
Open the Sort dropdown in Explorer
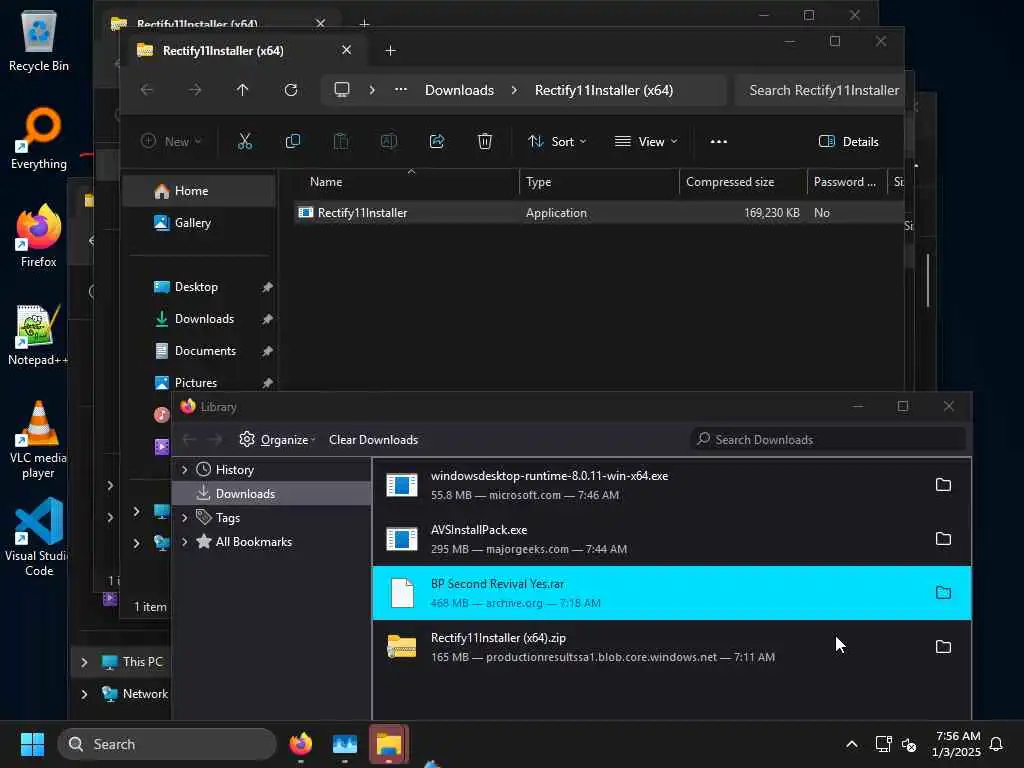[x=557, y=141]
